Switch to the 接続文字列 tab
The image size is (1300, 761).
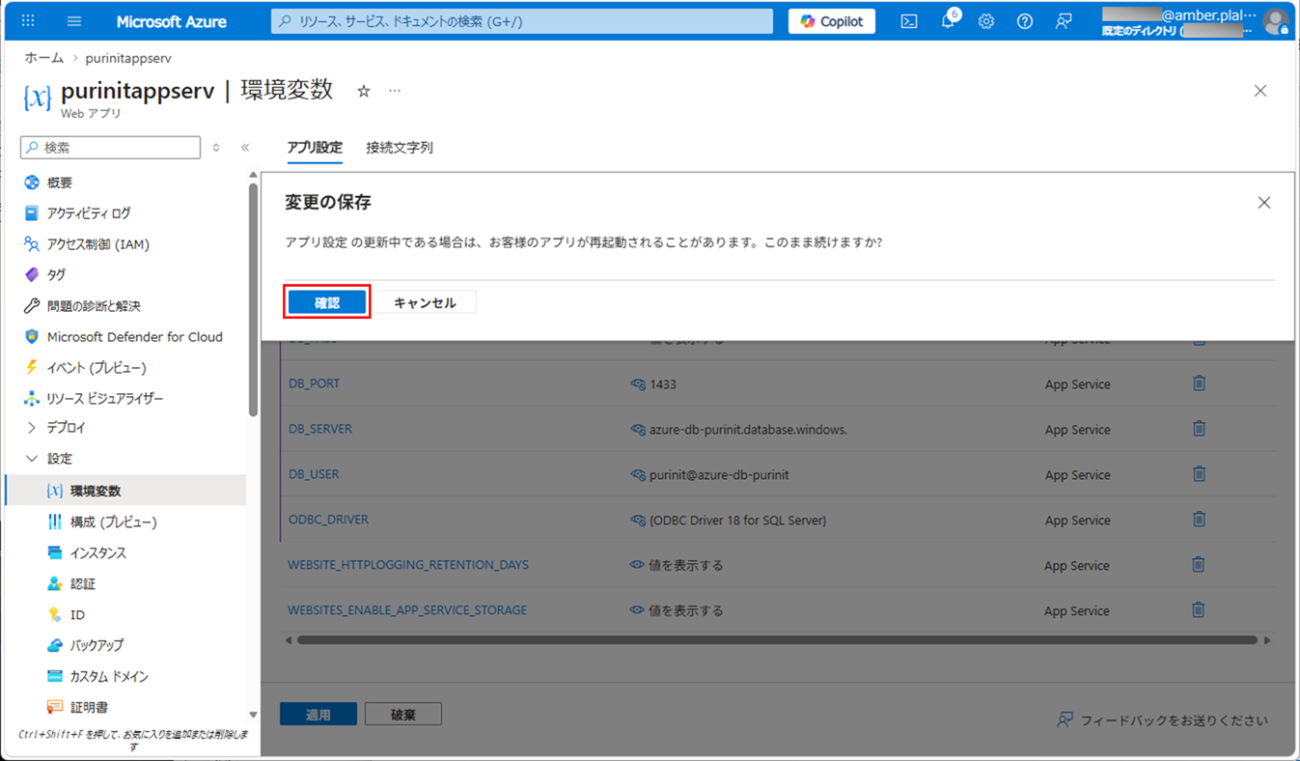[x=399, y=147]
